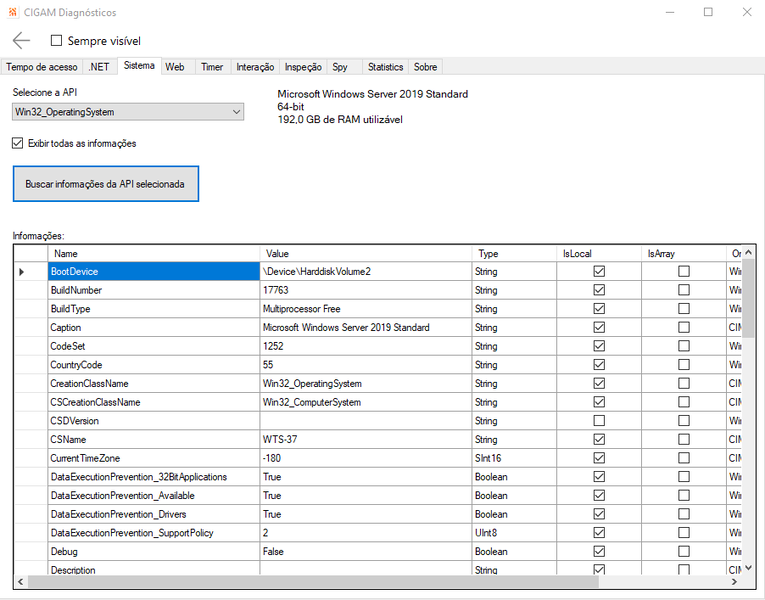
Task: Toggle IsLocal checkbox in BootDevice row
Action: point(599,271)
